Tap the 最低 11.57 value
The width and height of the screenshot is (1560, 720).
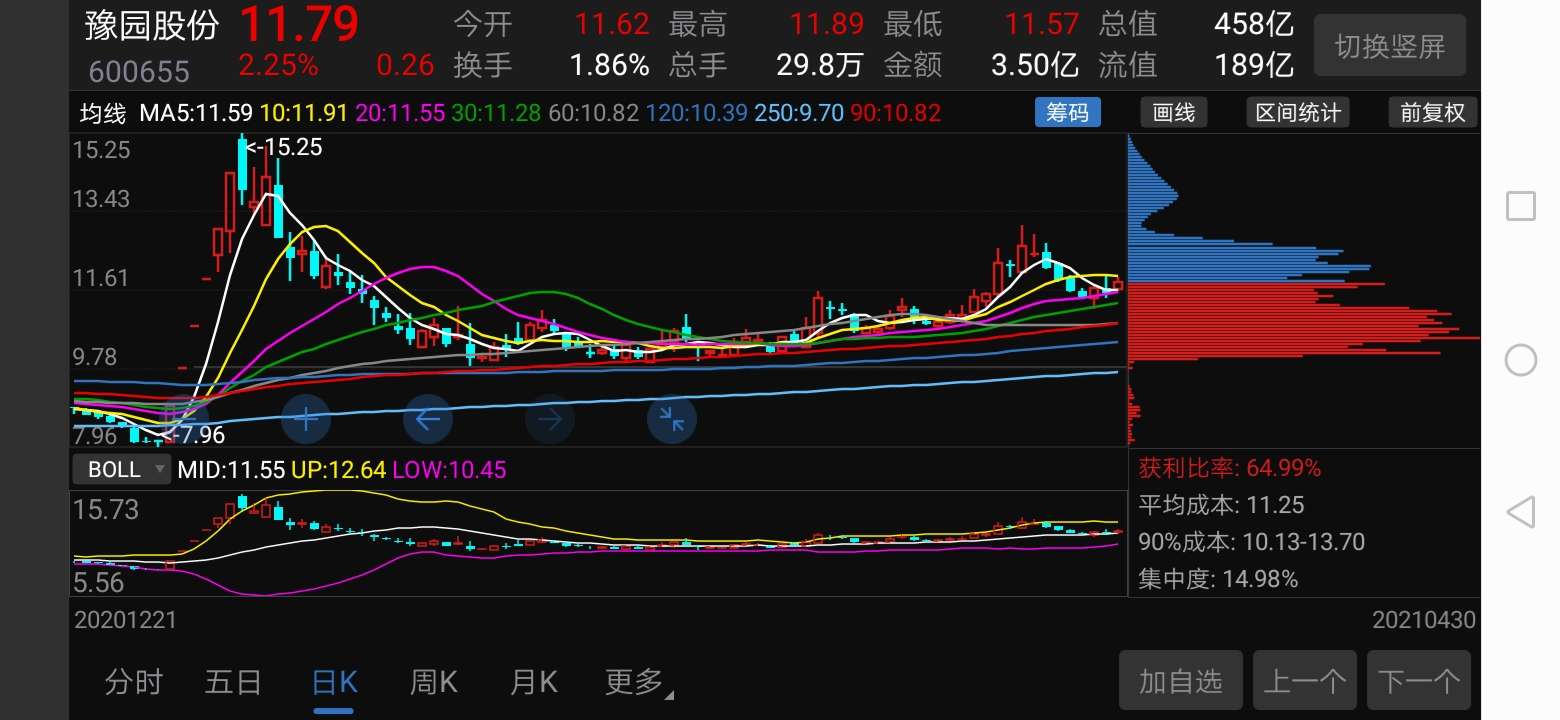(x=1042, y=23)
